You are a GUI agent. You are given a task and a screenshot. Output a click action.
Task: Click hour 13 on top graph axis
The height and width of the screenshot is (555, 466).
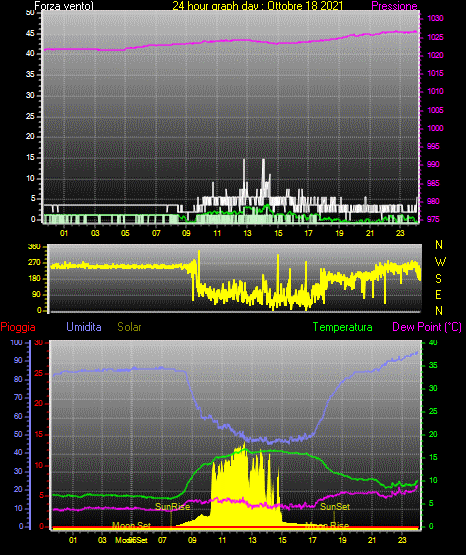247,233
